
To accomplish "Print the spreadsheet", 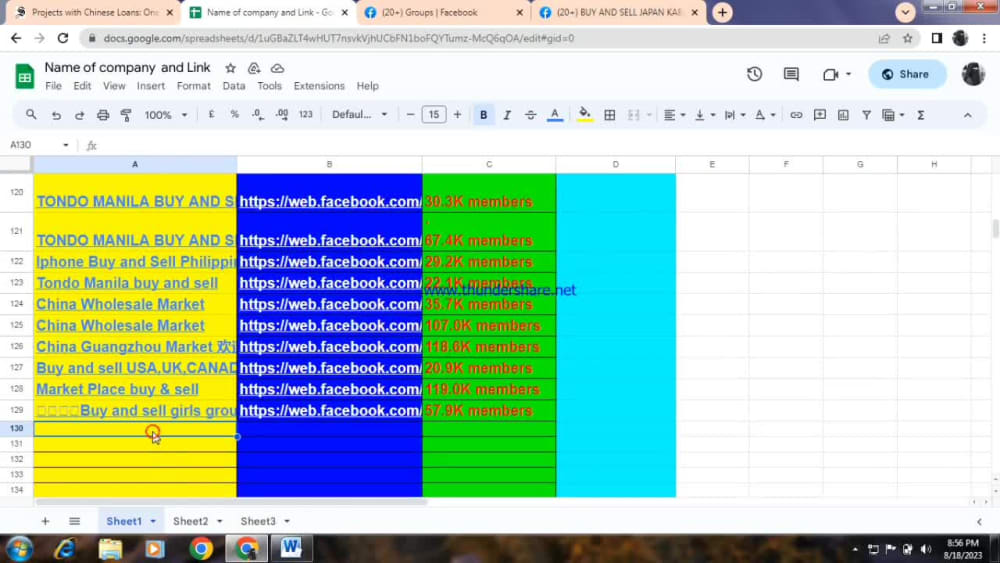I will [x=103, y=115].
